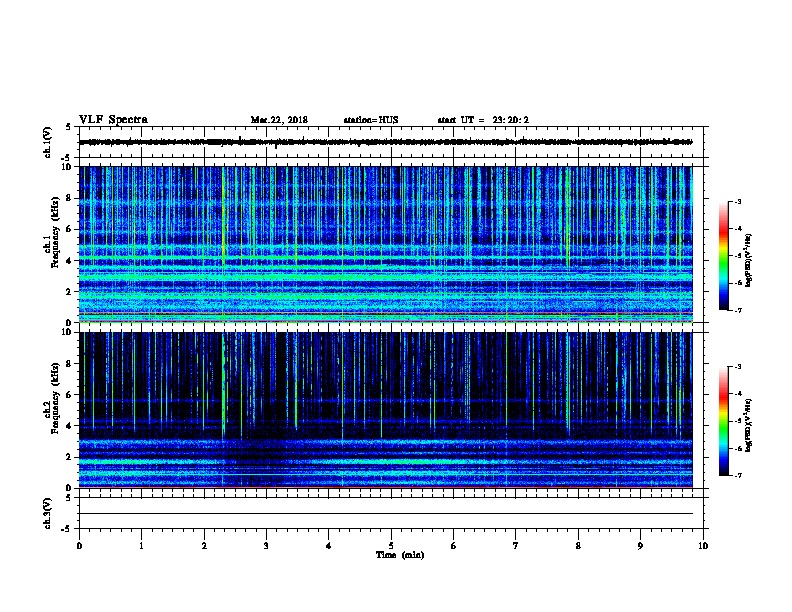Viewport: 792px width, 612px height.
Task: Click the ch.2 color bar log(PSD) unit label
Action: pos(749,426)
